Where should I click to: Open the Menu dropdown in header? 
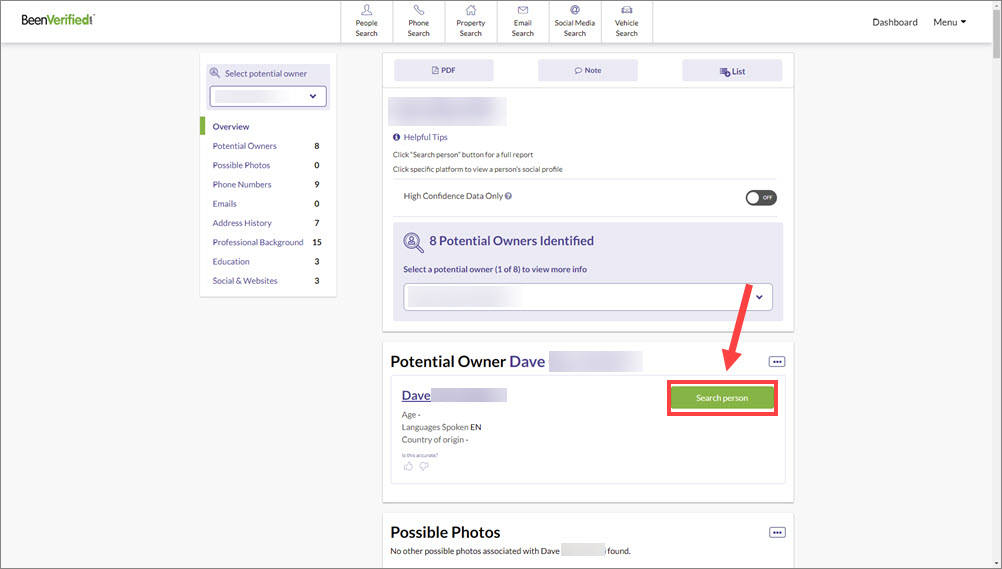coord(950,22)
